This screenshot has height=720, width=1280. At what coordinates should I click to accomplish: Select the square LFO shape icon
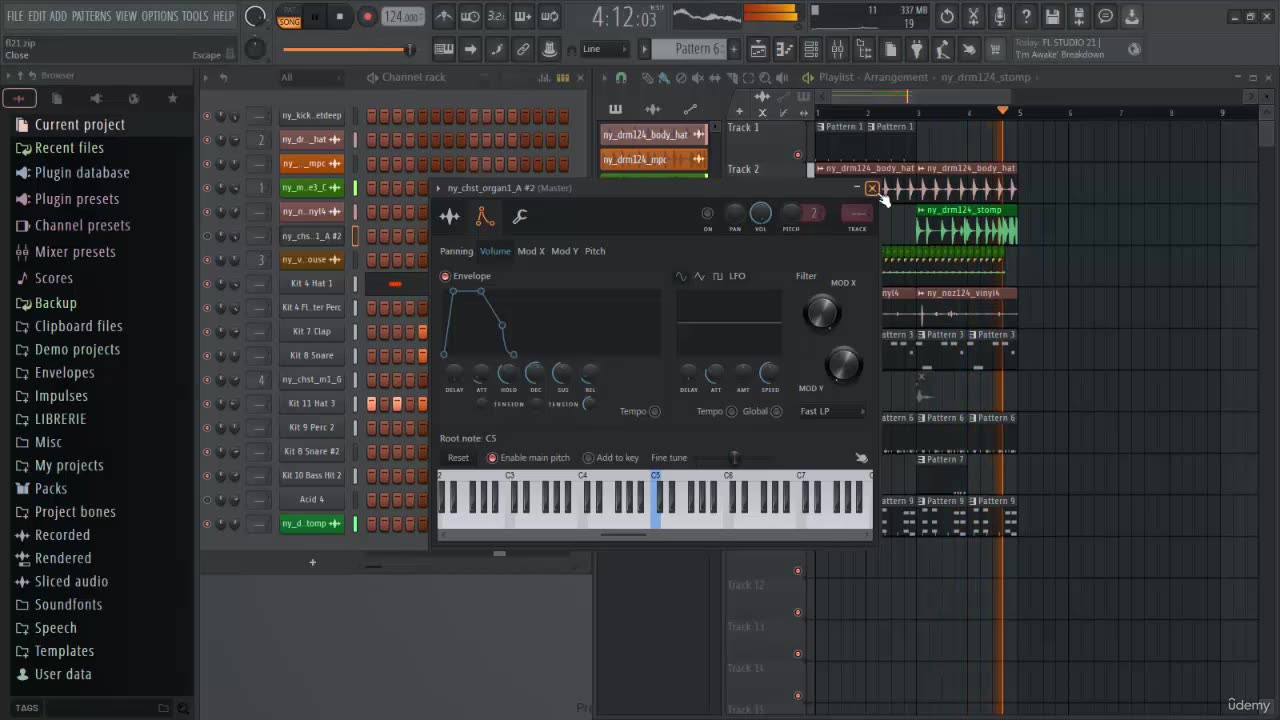point(717,276)
